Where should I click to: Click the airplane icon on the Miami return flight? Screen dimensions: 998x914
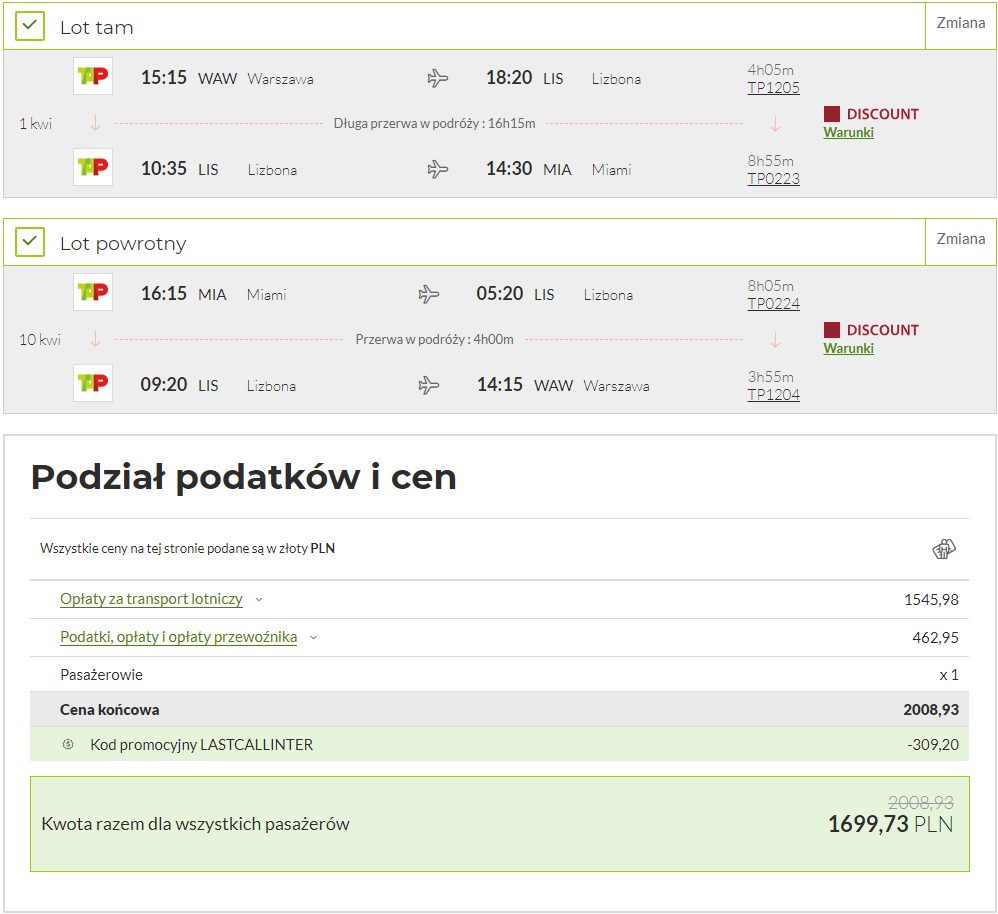pos(429,294)
